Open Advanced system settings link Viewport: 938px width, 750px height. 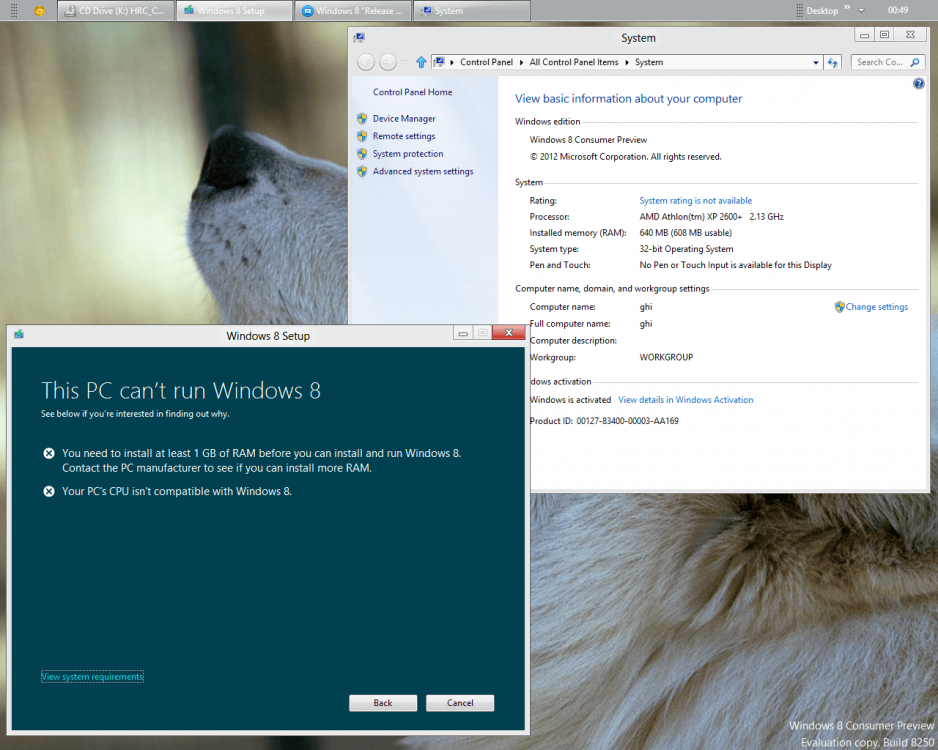point(423,171)
